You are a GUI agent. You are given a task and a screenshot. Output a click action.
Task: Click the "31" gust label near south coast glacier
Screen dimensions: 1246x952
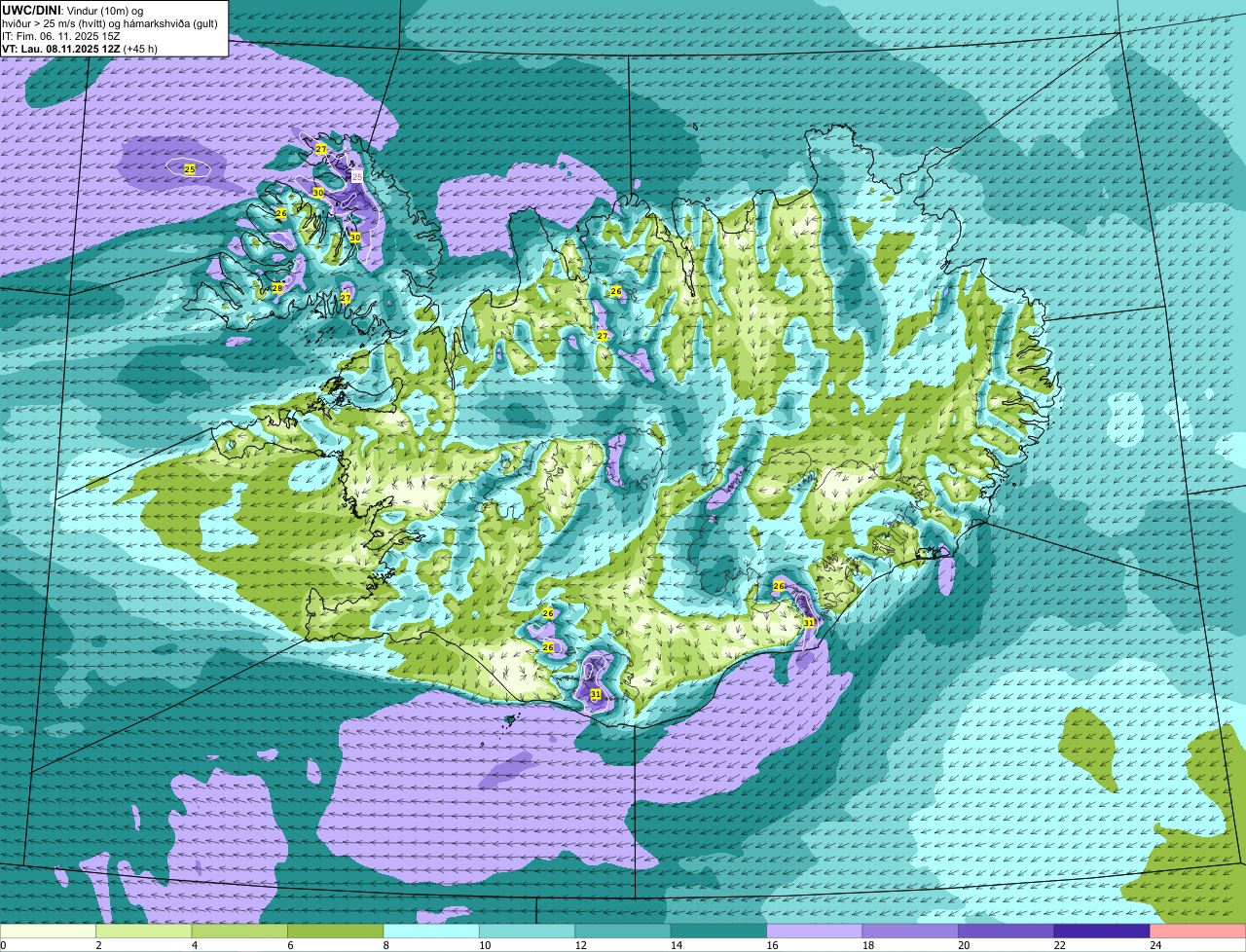(595, 694)
